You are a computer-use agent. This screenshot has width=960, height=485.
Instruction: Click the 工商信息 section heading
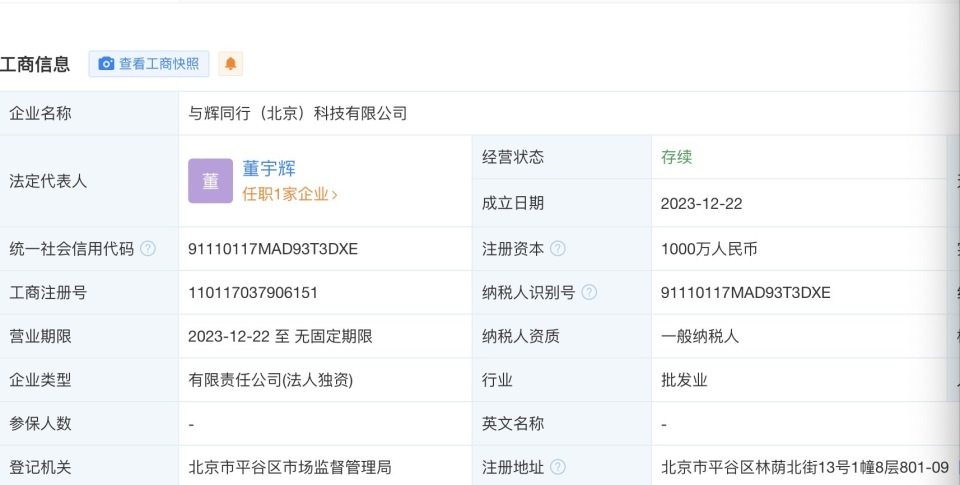pos(35,64)
